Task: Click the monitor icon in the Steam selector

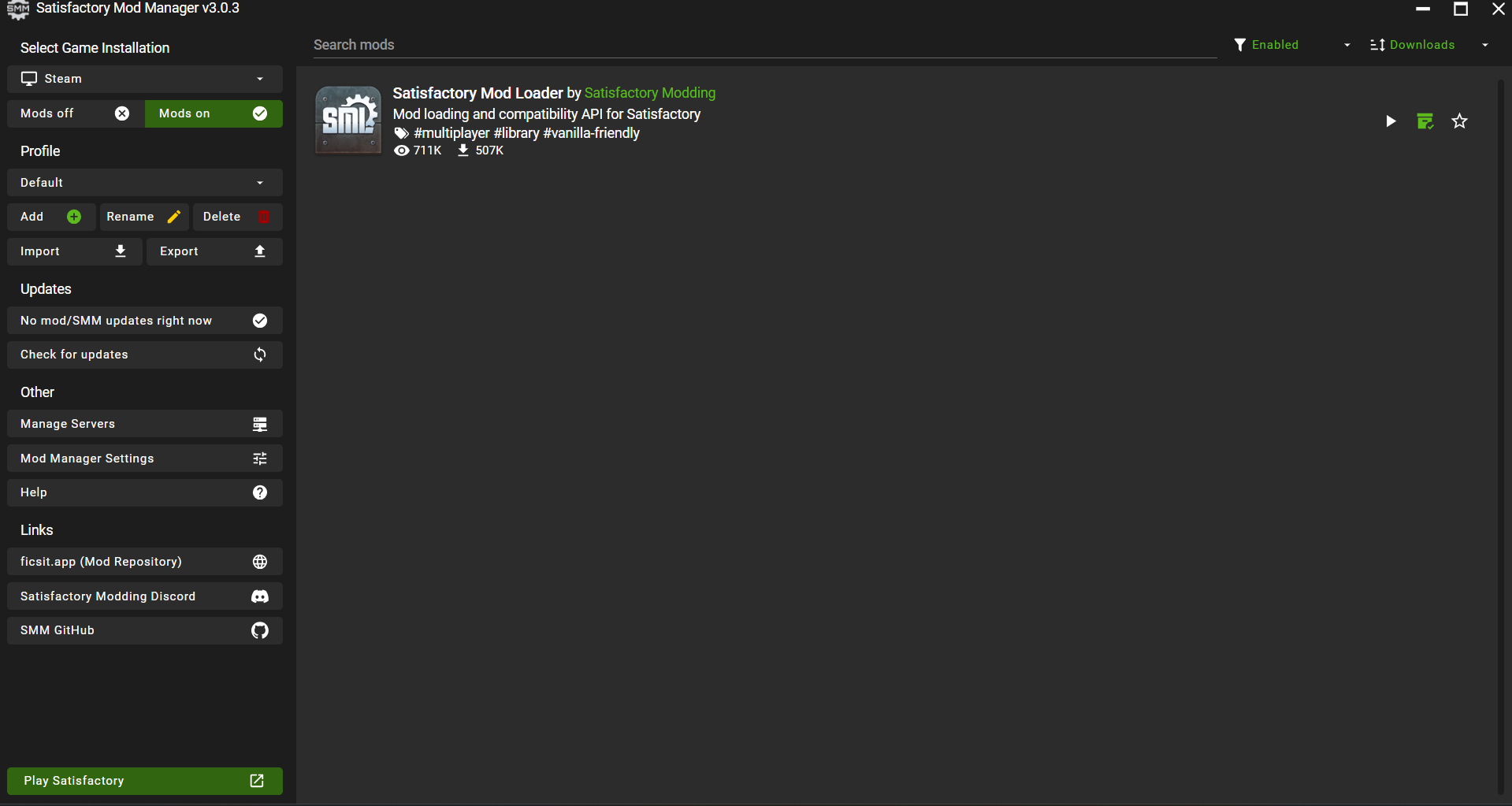Action: (29, 79)
